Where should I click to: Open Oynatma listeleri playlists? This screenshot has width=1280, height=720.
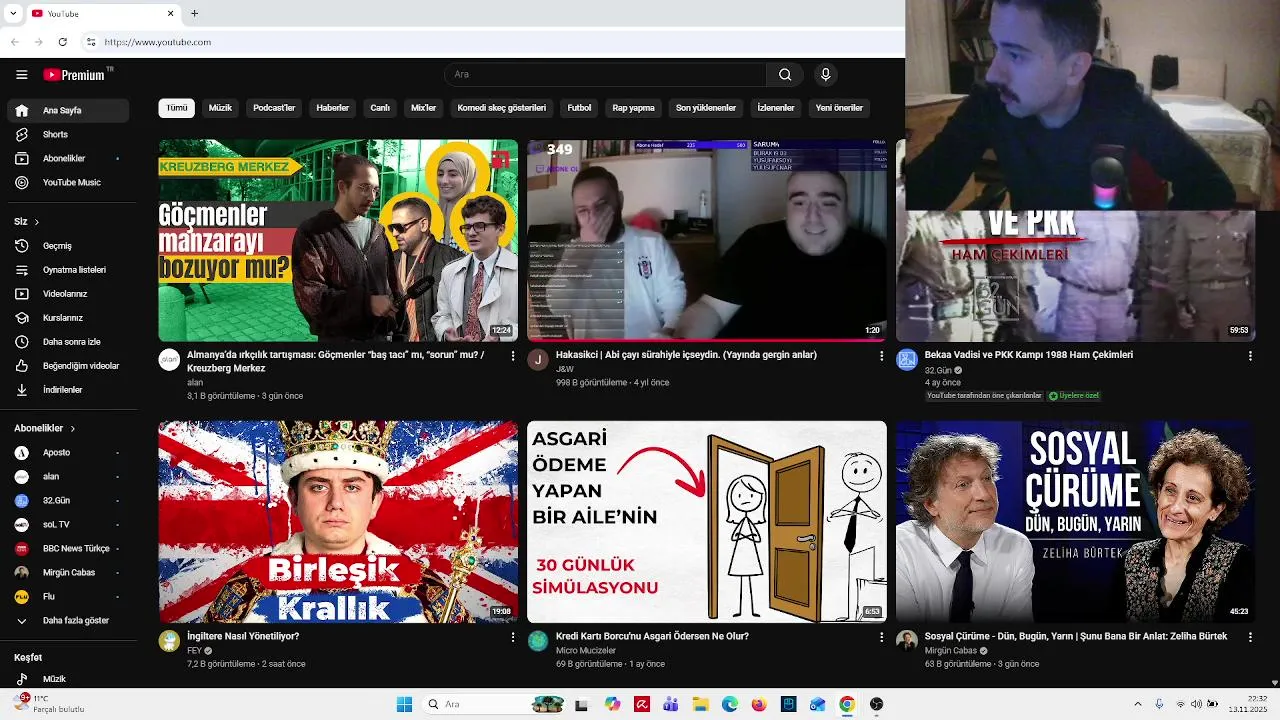click(68, 270)
